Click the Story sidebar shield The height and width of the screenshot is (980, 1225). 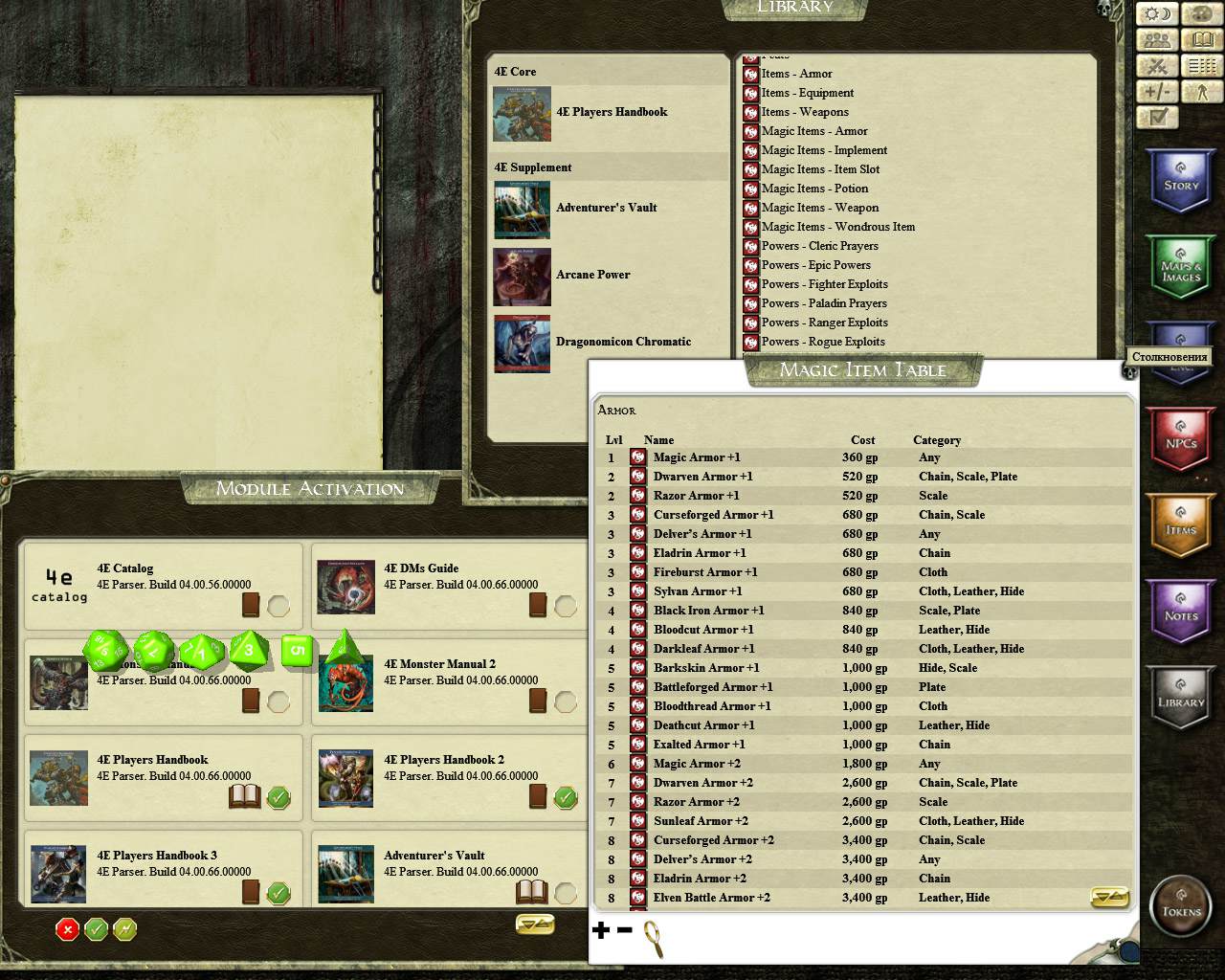1180,184
